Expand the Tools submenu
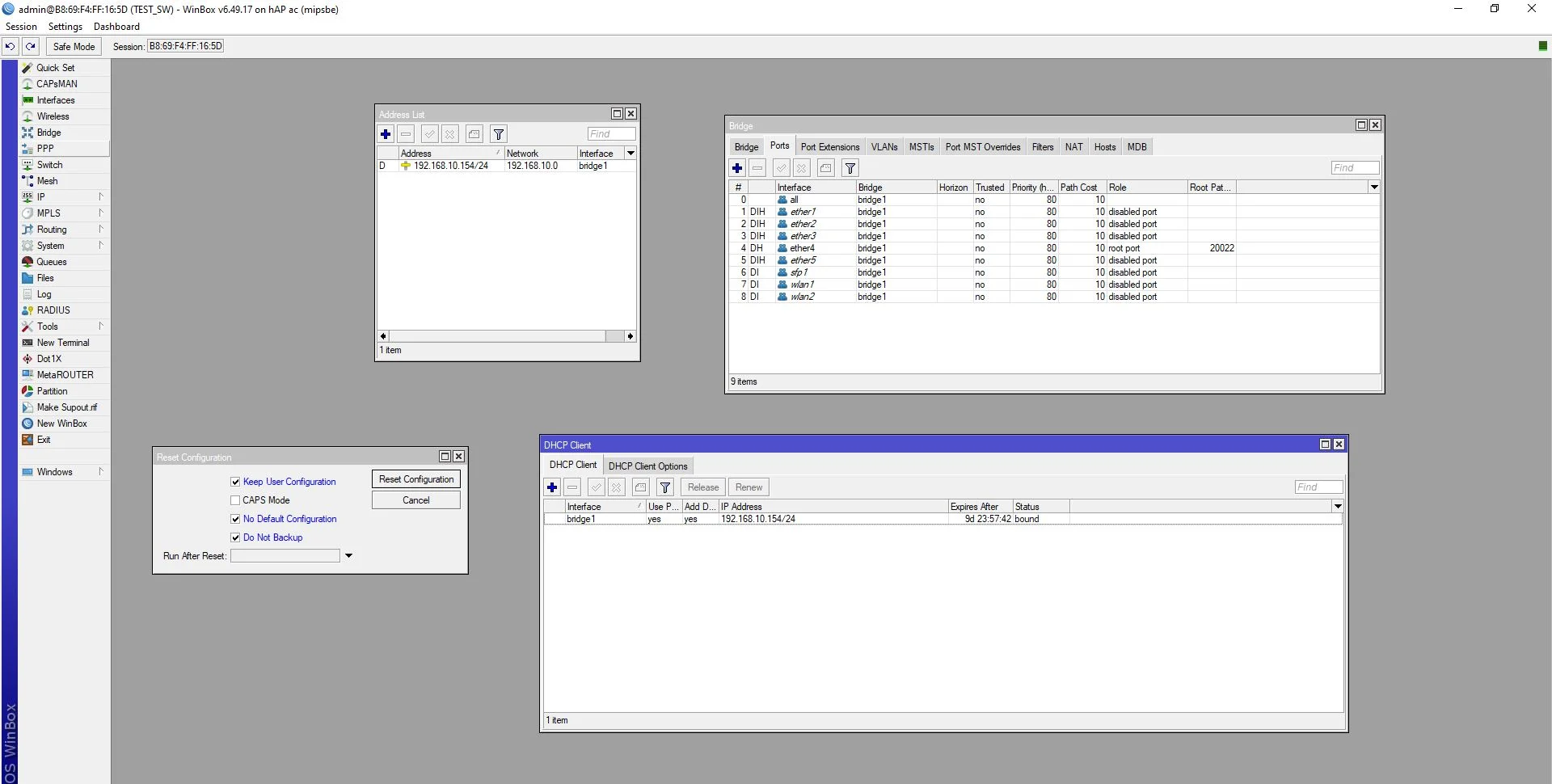Screen dimensions: 1552x784 click(64, 327)
